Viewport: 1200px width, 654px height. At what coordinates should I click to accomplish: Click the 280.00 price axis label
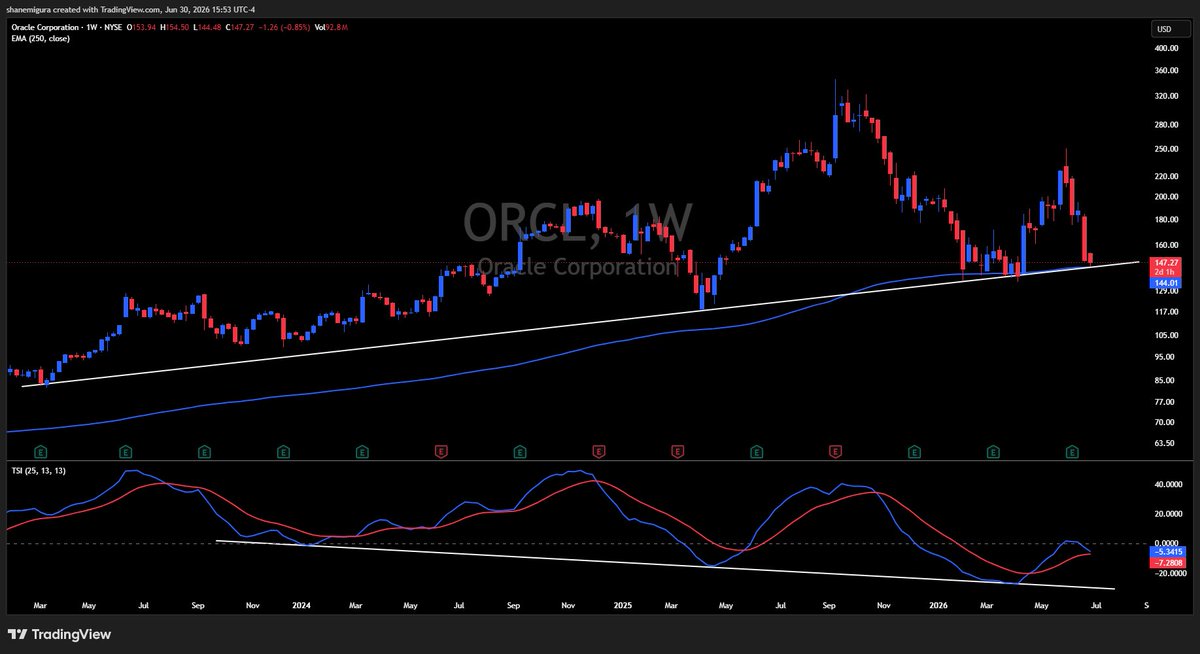(1167, 125)
